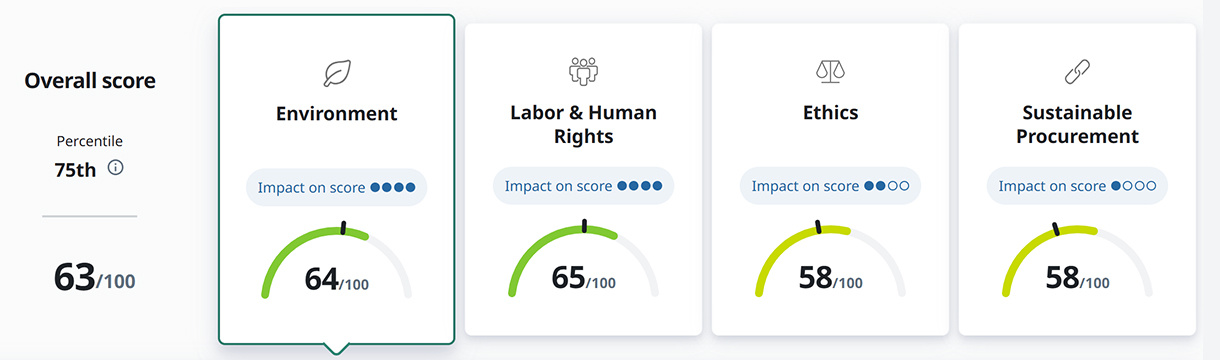Select the Environment card tab
Image resolution: width=1220 pixels, height=362 pixels.
pos(337,179)
